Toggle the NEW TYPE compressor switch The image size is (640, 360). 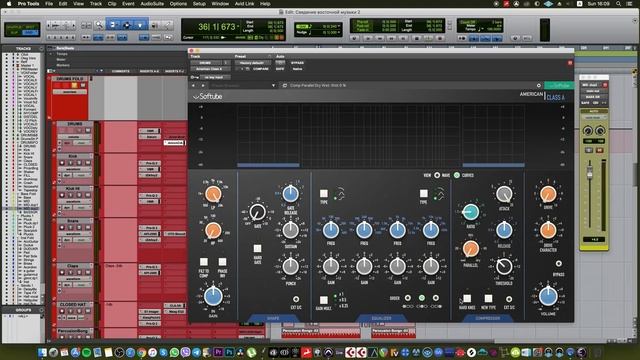click(x=488, y=298)
